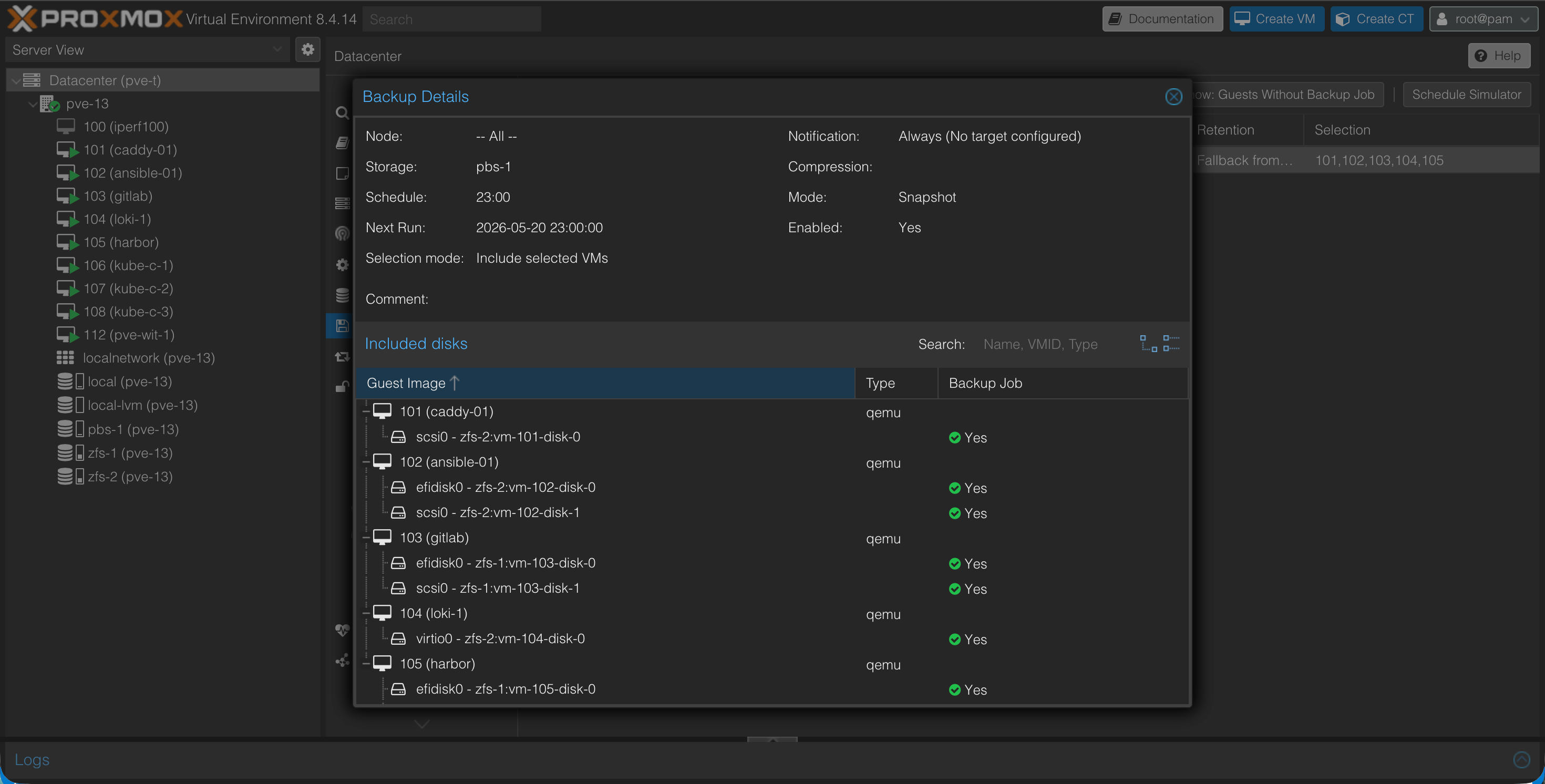Image resolution: width=1545 pixels, height=784 pixels.
Task: Collapse the 102 (ansible-01) group in dialog
Action: pos(366,462)
